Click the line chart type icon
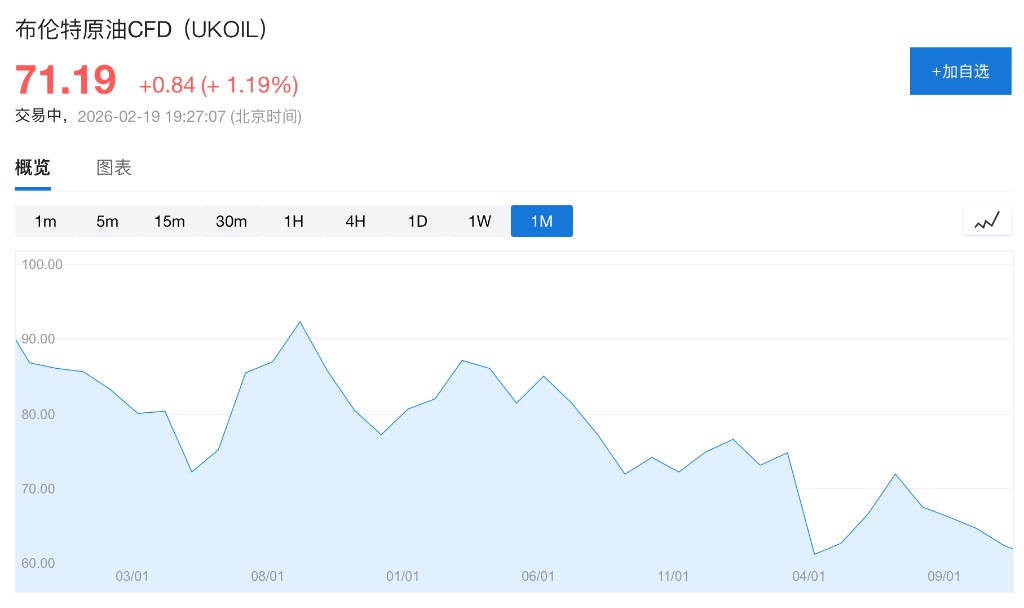This screenshot has width=1024, height=608. [987, 221]
